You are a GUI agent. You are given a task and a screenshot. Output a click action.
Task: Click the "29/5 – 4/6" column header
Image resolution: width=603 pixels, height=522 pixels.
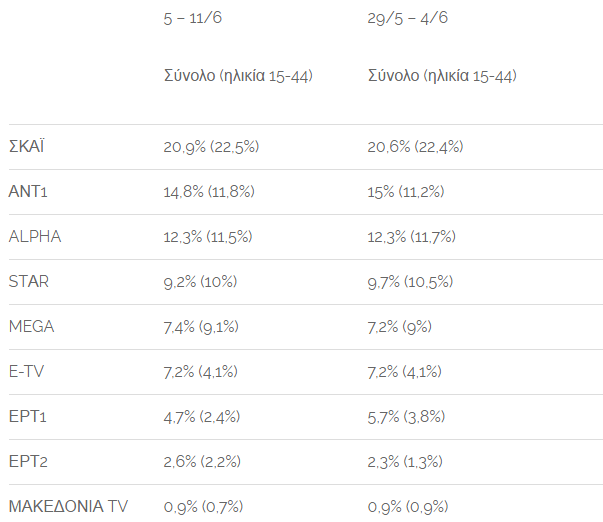(x=408, y=18)
